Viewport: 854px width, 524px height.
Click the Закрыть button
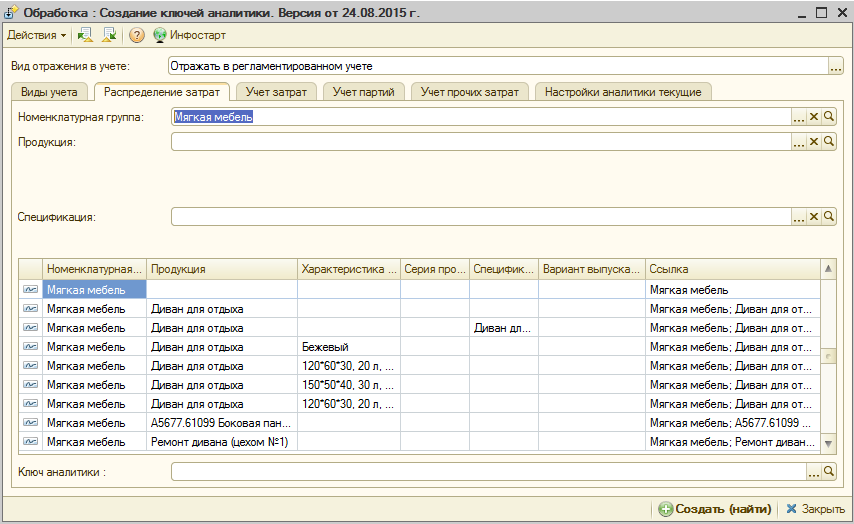click(815, 509)
